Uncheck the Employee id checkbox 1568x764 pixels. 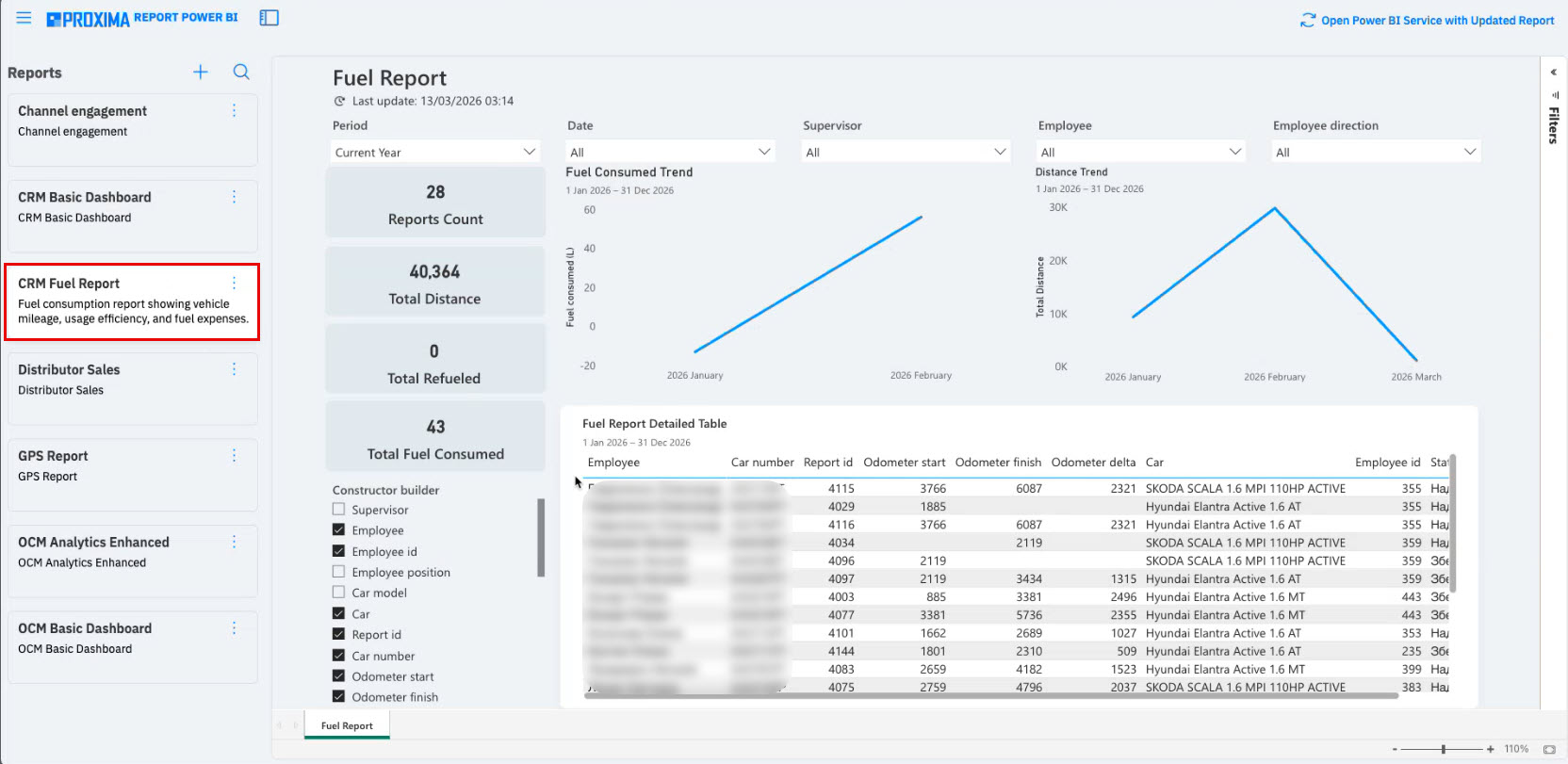[x=339, y=551]
